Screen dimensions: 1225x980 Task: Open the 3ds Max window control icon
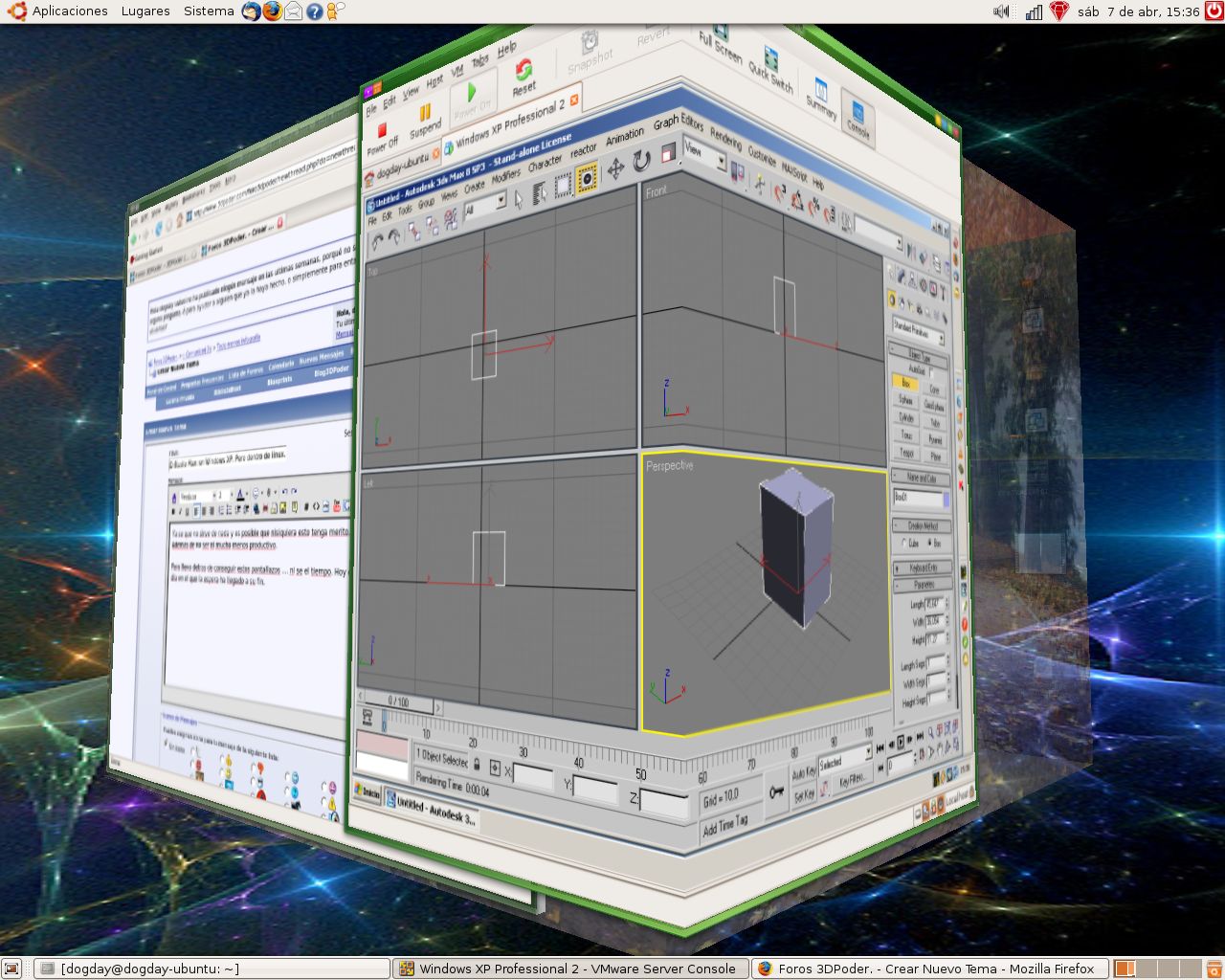370,205
